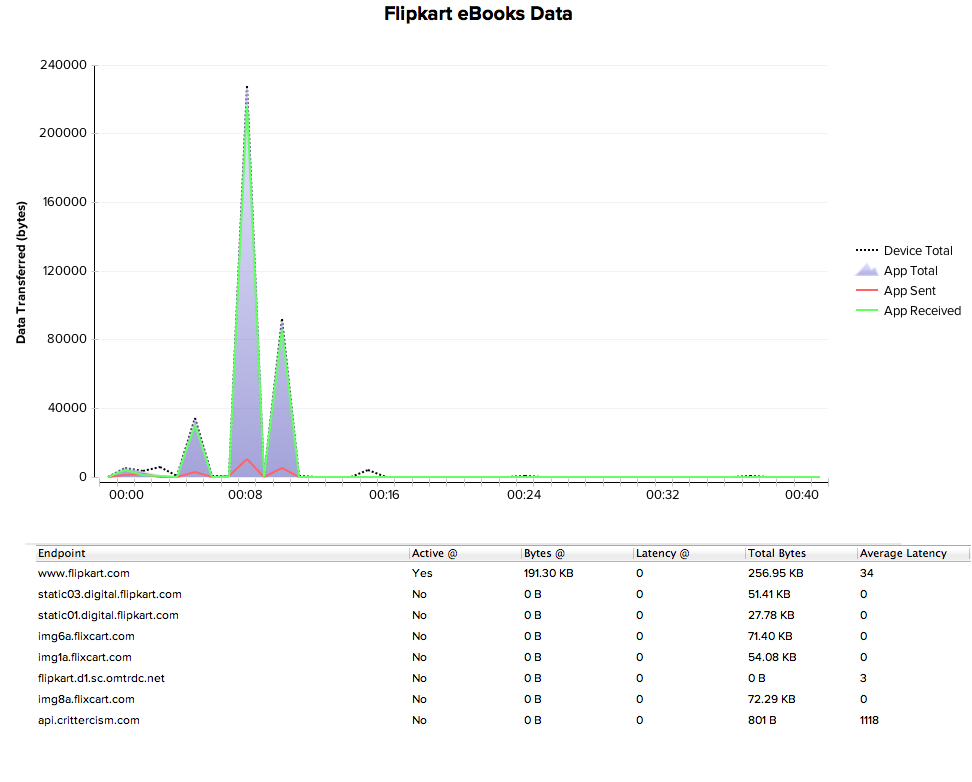The width and height of the screenshot is (972, 782).
Task: Select the Device Total legend label
Action: (x=918, y=251)
